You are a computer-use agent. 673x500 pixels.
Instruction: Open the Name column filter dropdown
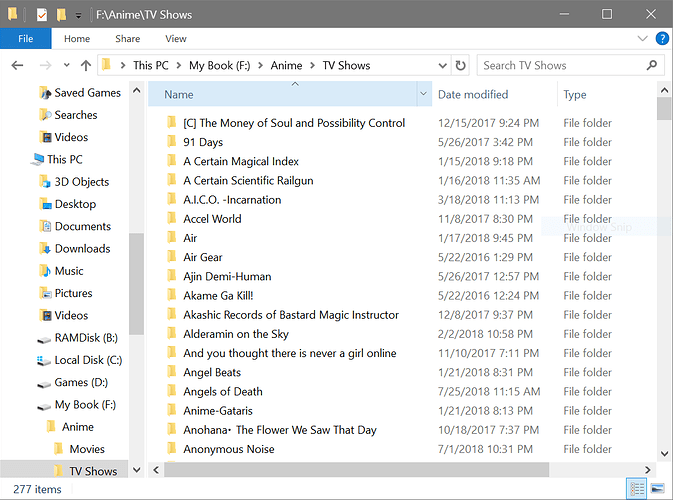(424, 94)
